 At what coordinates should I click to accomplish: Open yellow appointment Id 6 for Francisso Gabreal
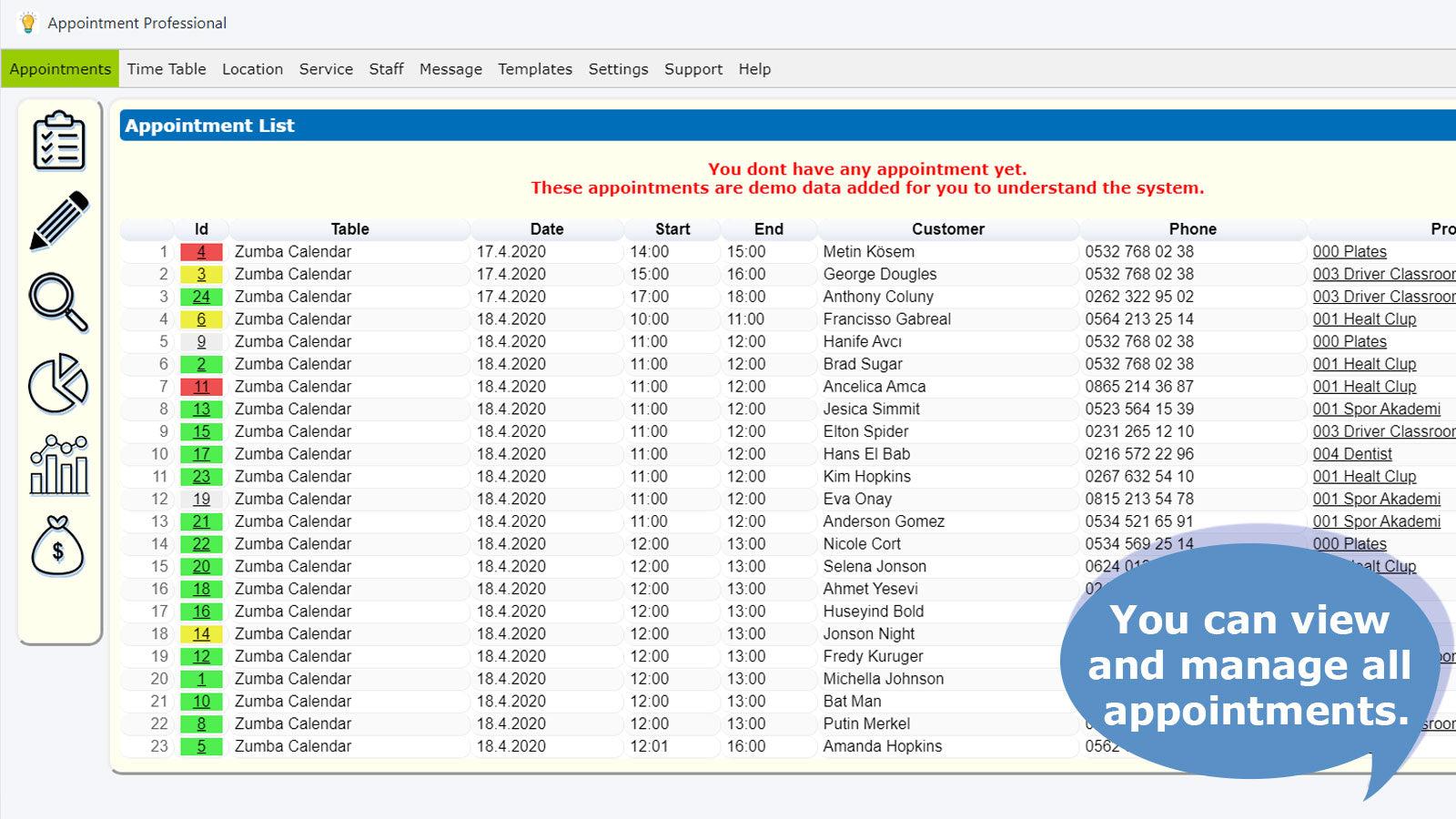[201, 318]
